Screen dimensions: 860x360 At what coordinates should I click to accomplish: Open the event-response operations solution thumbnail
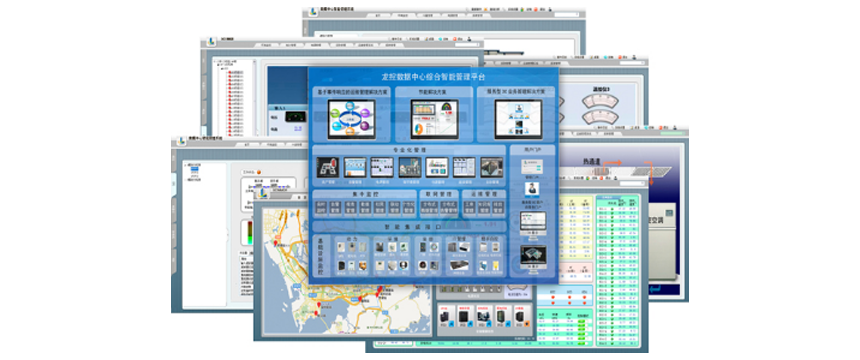[x=352, y=119]
